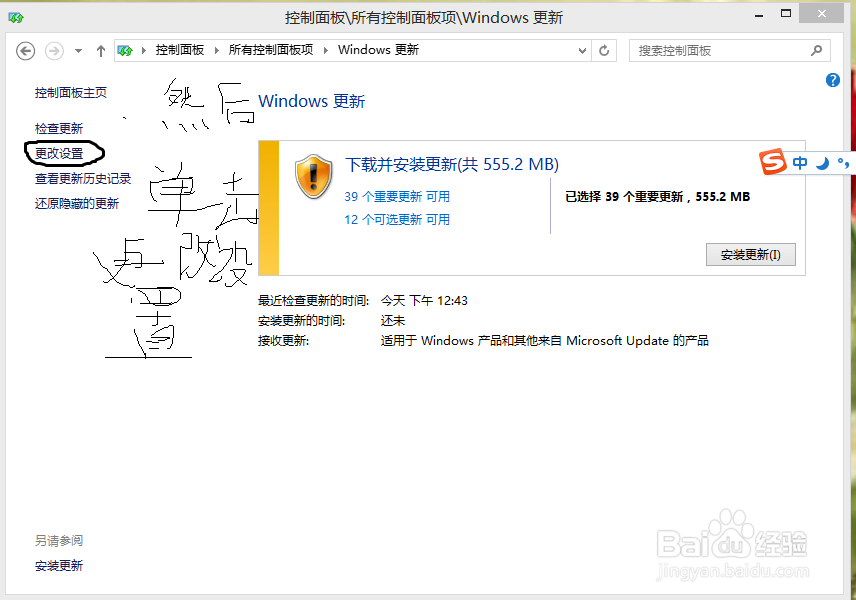The height and width of the screenshot is (600, 856).
Task: Open 安装更新 under 另请参阅
Action: pyautogui.click(x=59, y=566)
